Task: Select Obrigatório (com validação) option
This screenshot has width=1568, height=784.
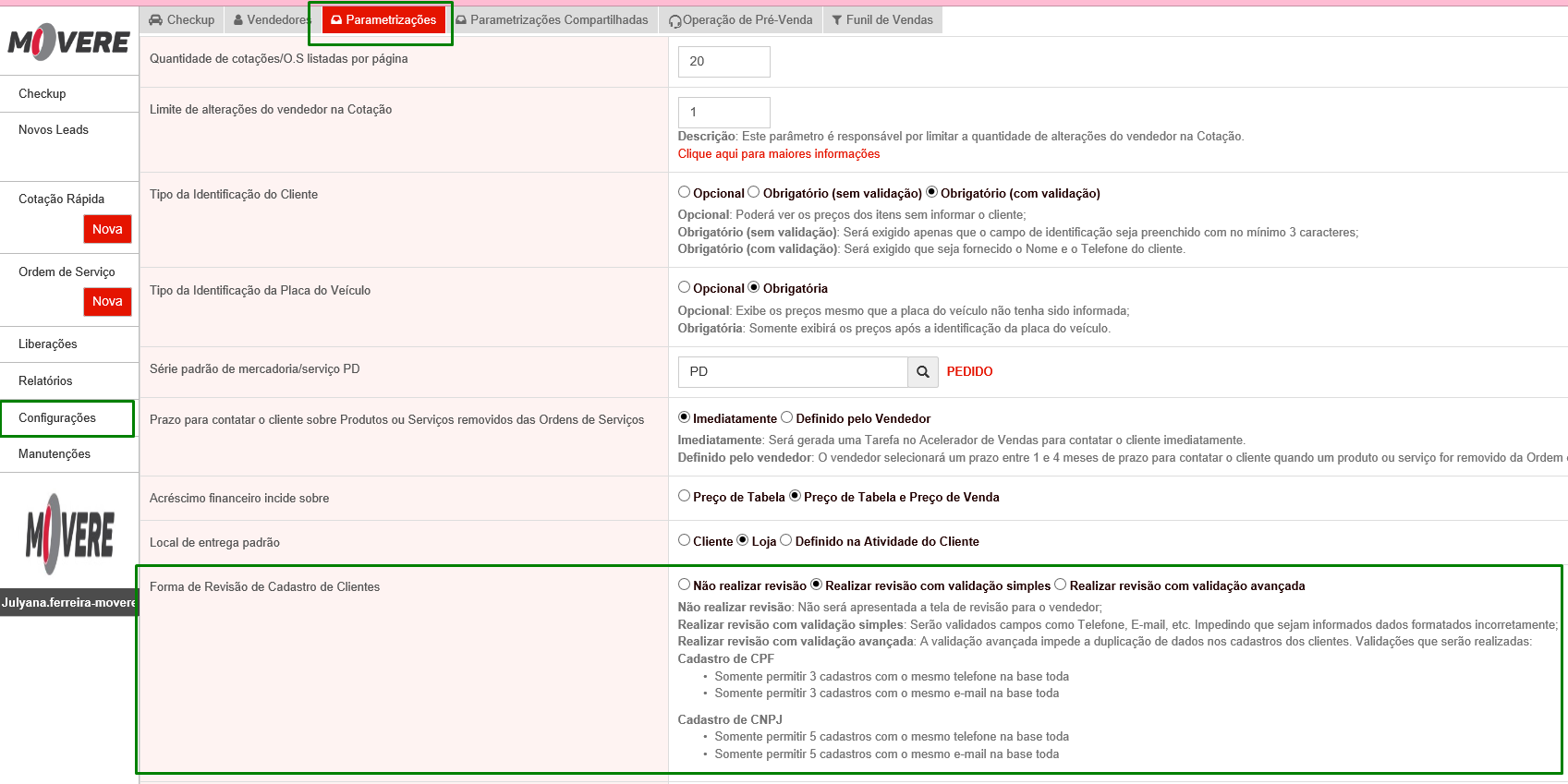Action: (x=932, y=192)
